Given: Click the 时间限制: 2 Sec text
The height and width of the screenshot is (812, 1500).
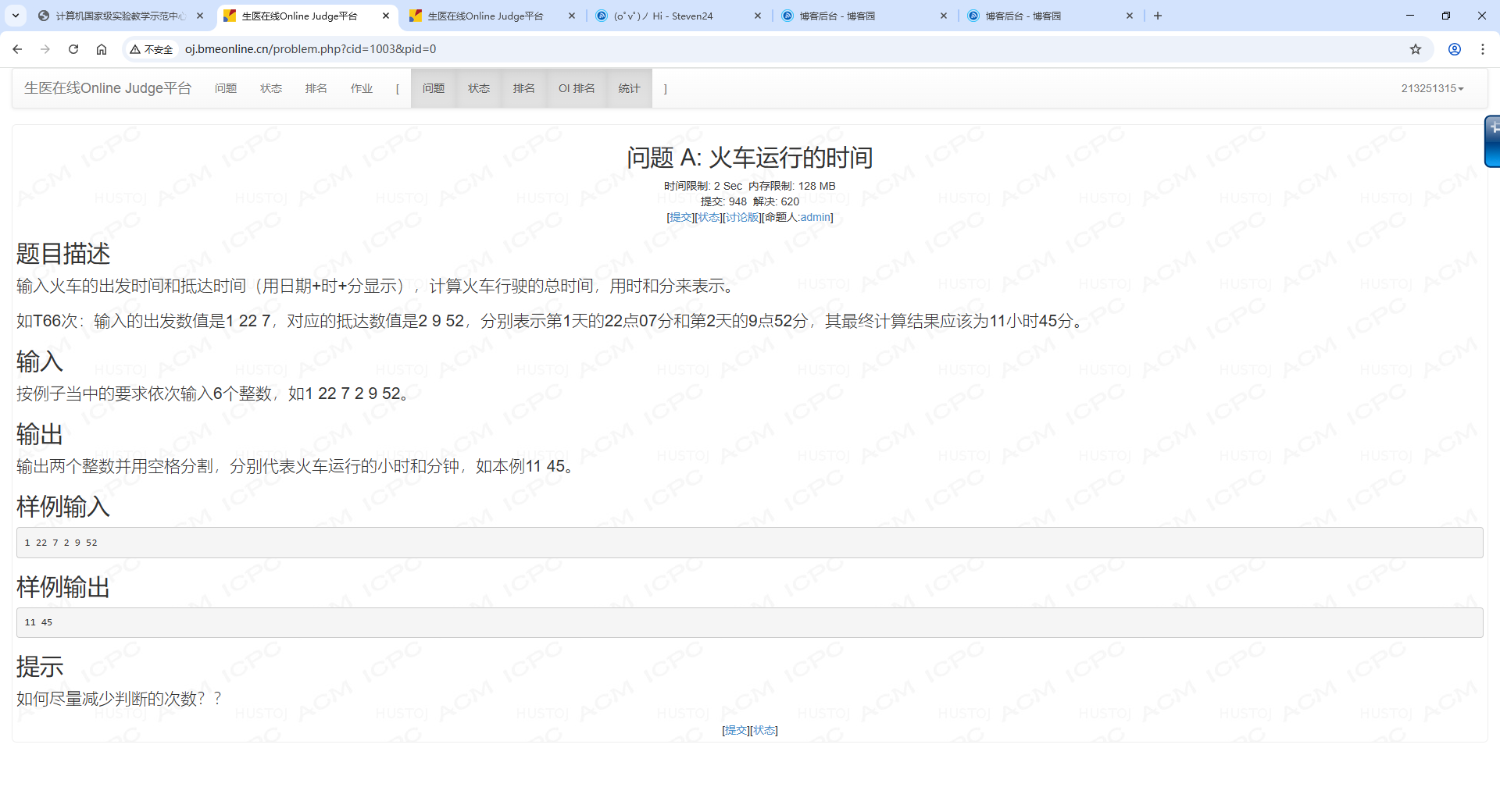Looking at the screenshot, I should (x=703, y=186).
